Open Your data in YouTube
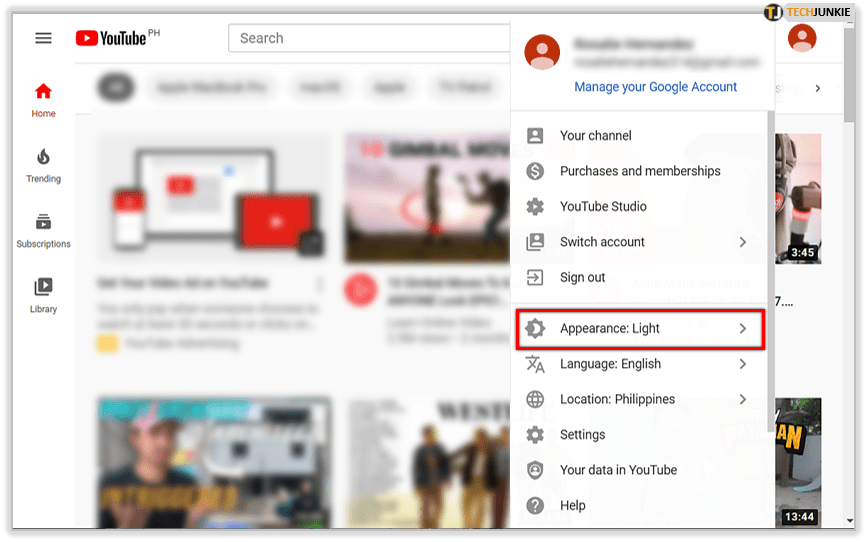The width and height of the screenshot is (867, 542). (618, 470)
